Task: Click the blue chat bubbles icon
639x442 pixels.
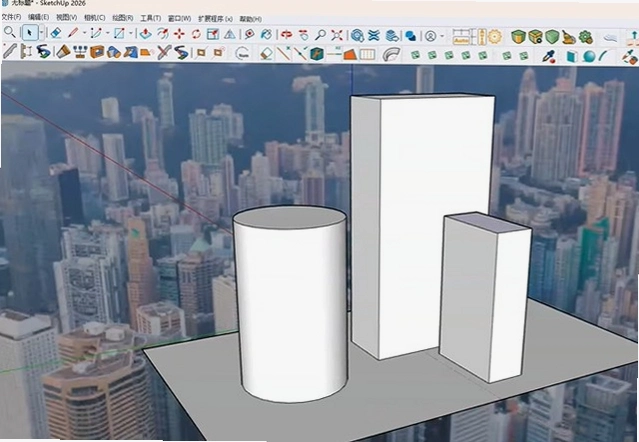Action: pos(410,36)
